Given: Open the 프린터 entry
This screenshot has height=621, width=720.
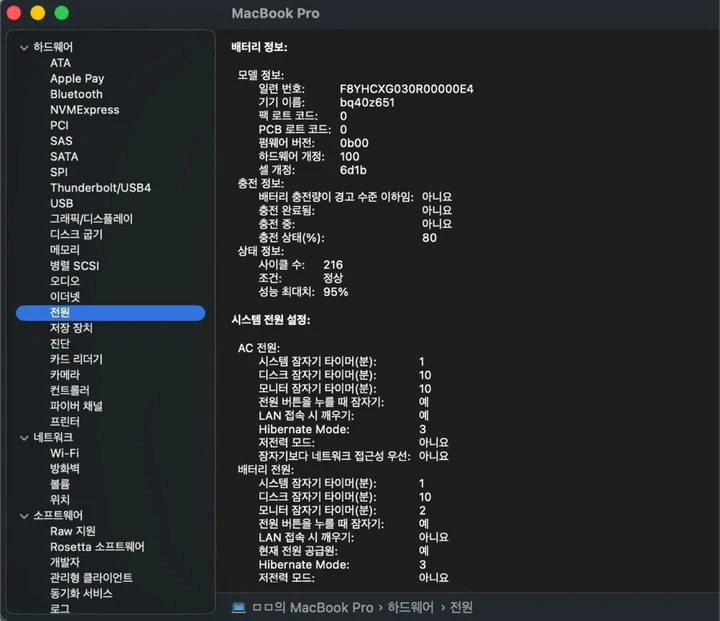Looking at the screenshot, I should 65,422.
